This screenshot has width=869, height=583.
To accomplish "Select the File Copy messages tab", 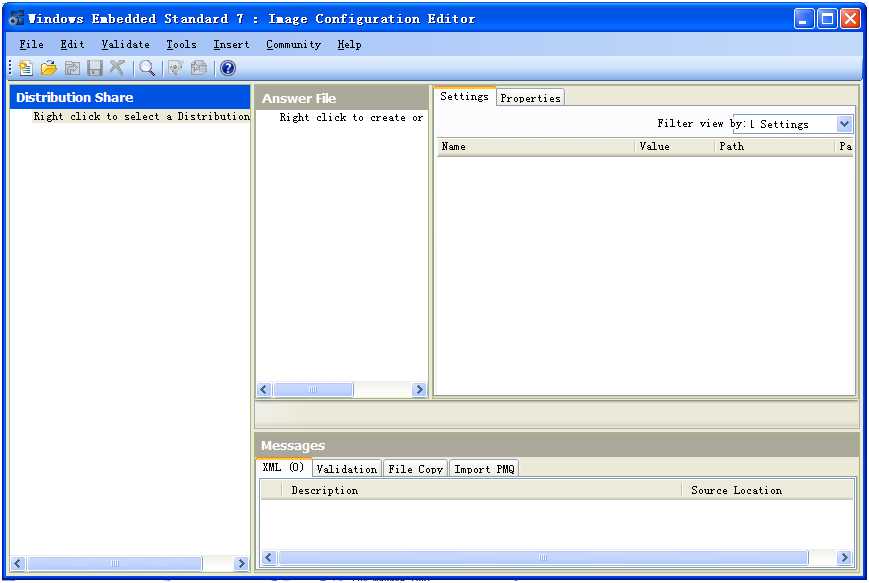I will tap(415, 469).
